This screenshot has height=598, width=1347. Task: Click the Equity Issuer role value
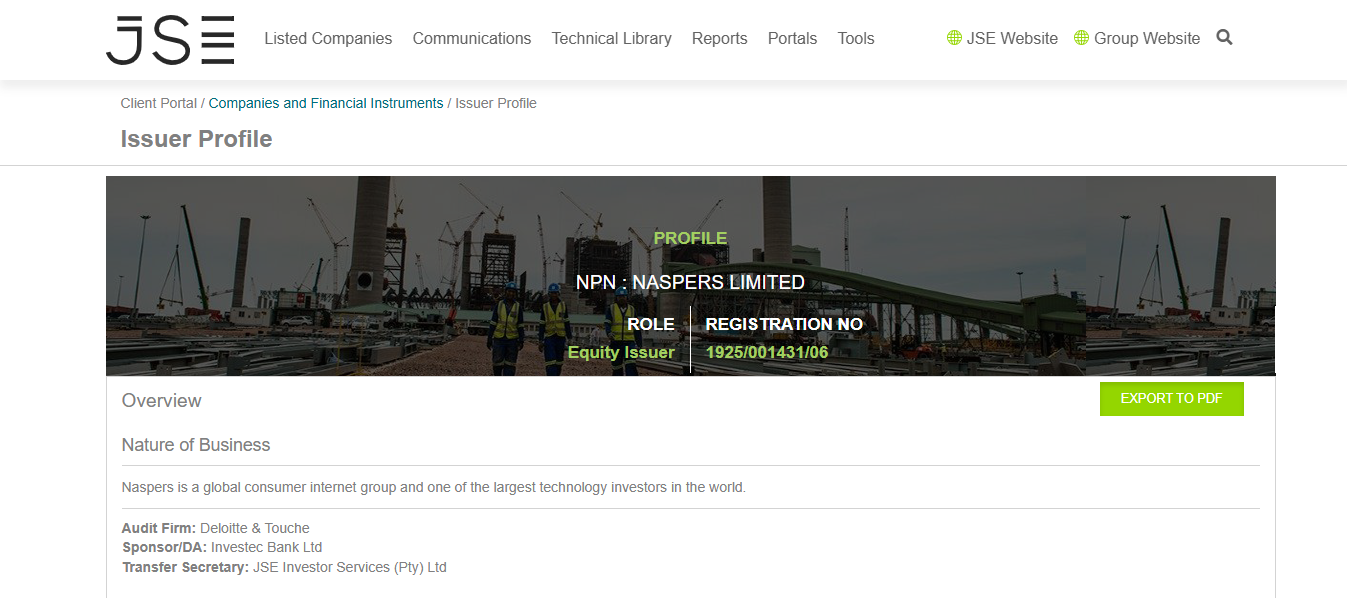(621, 352)
